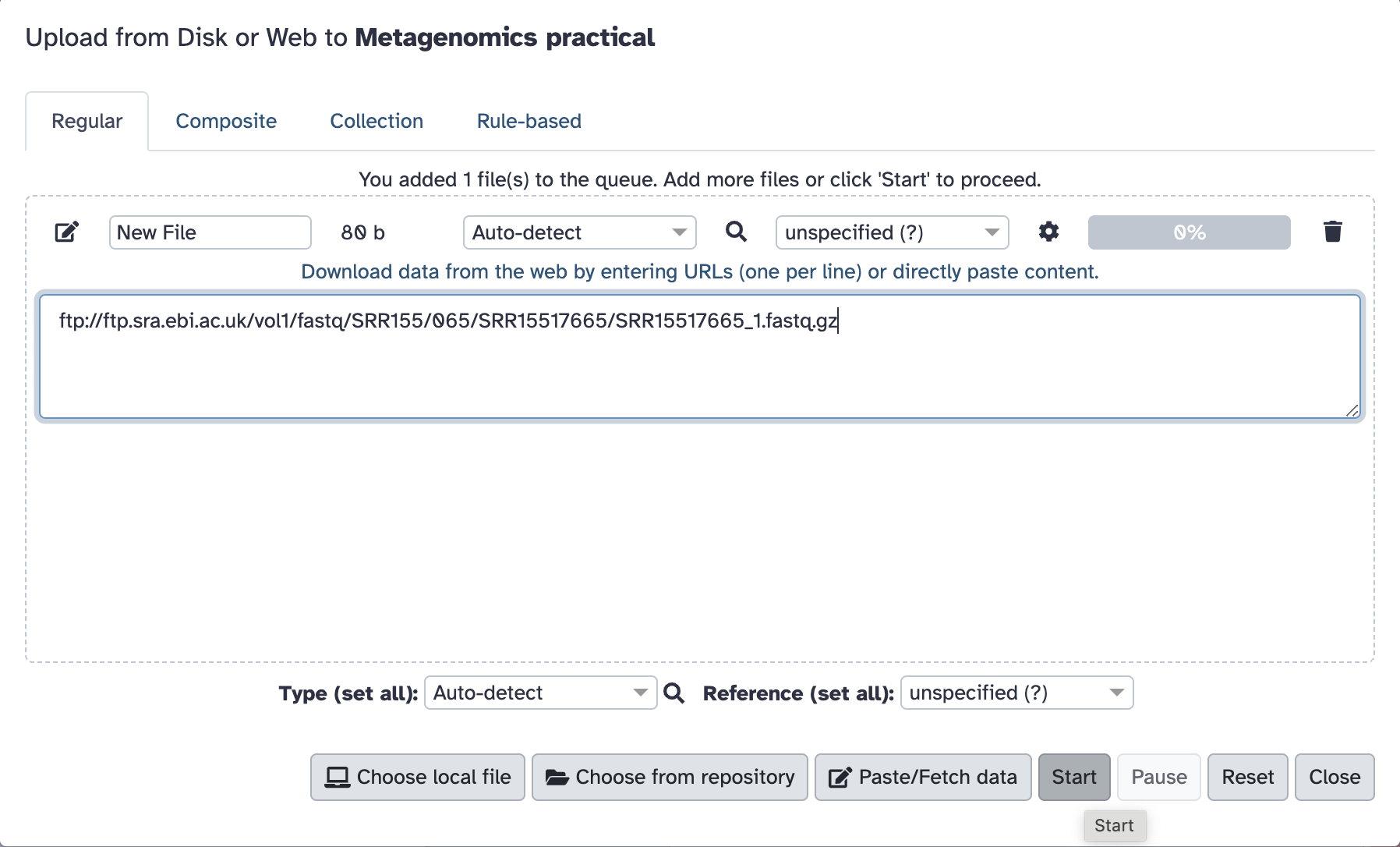The width and height of the screenshot is (1400, 847).
Task: Expand the file's unspecified (?) genome dropdown
Action: [x=892, y=232]
